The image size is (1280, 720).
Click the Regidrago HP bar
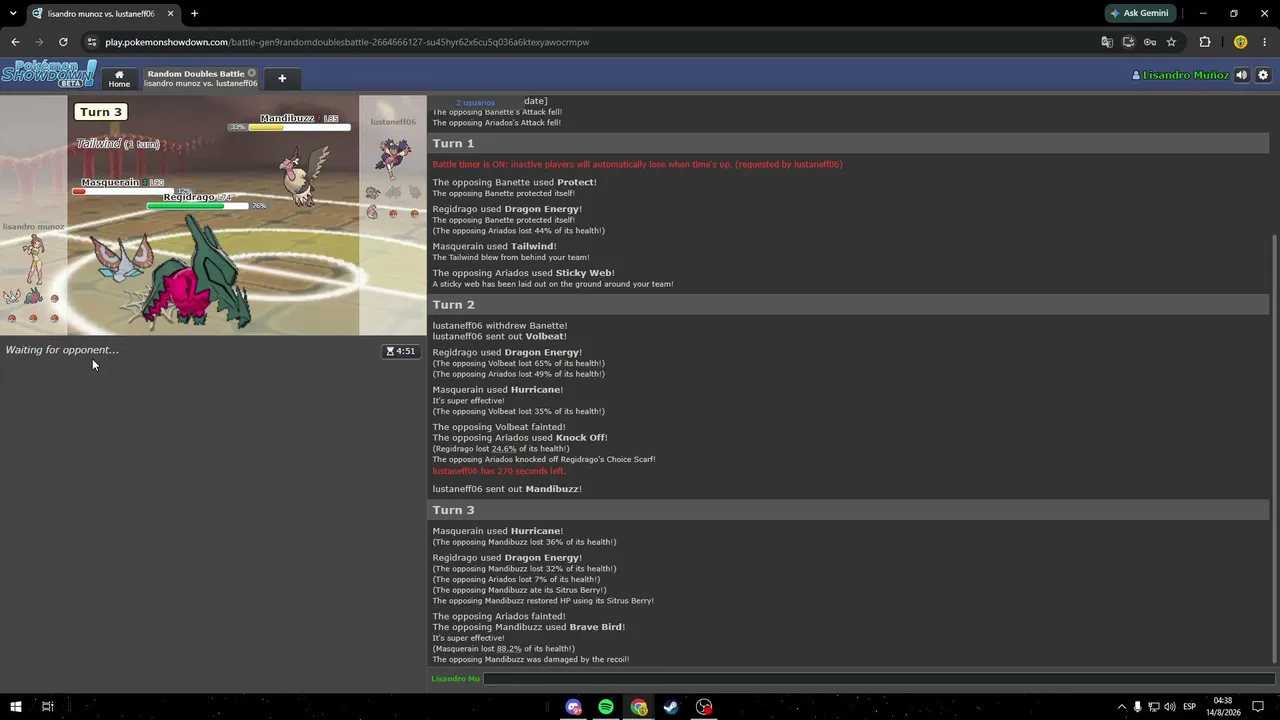tap(197, 206)
